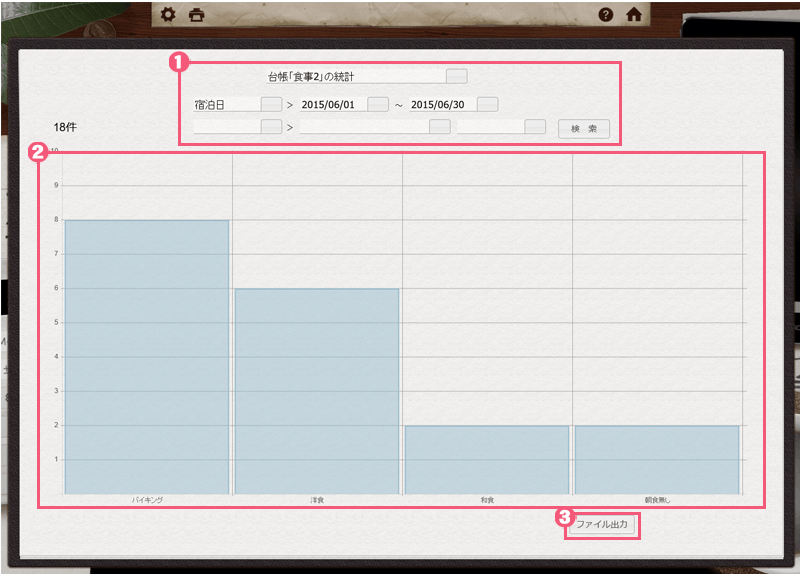Image resolution: width=800 pixels, height=574 pixels.
Task: Click the 検索 search button
Action: click(x=584, y=128)
